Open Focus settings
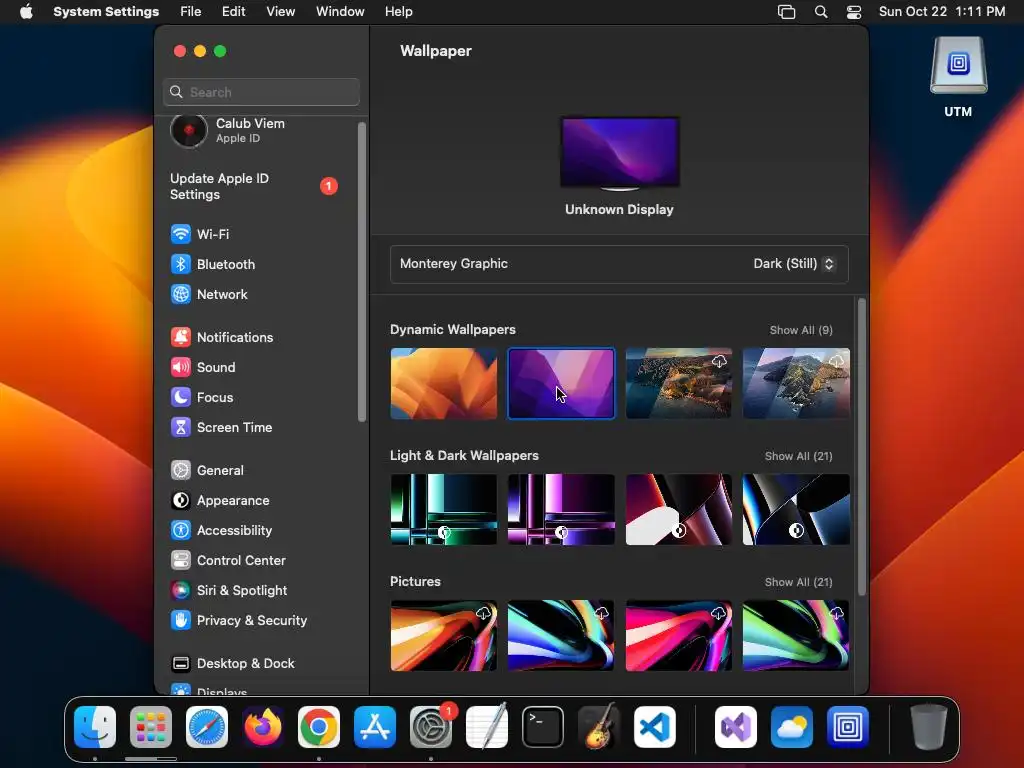1024x768 pixels. click(x=202, y=397)
